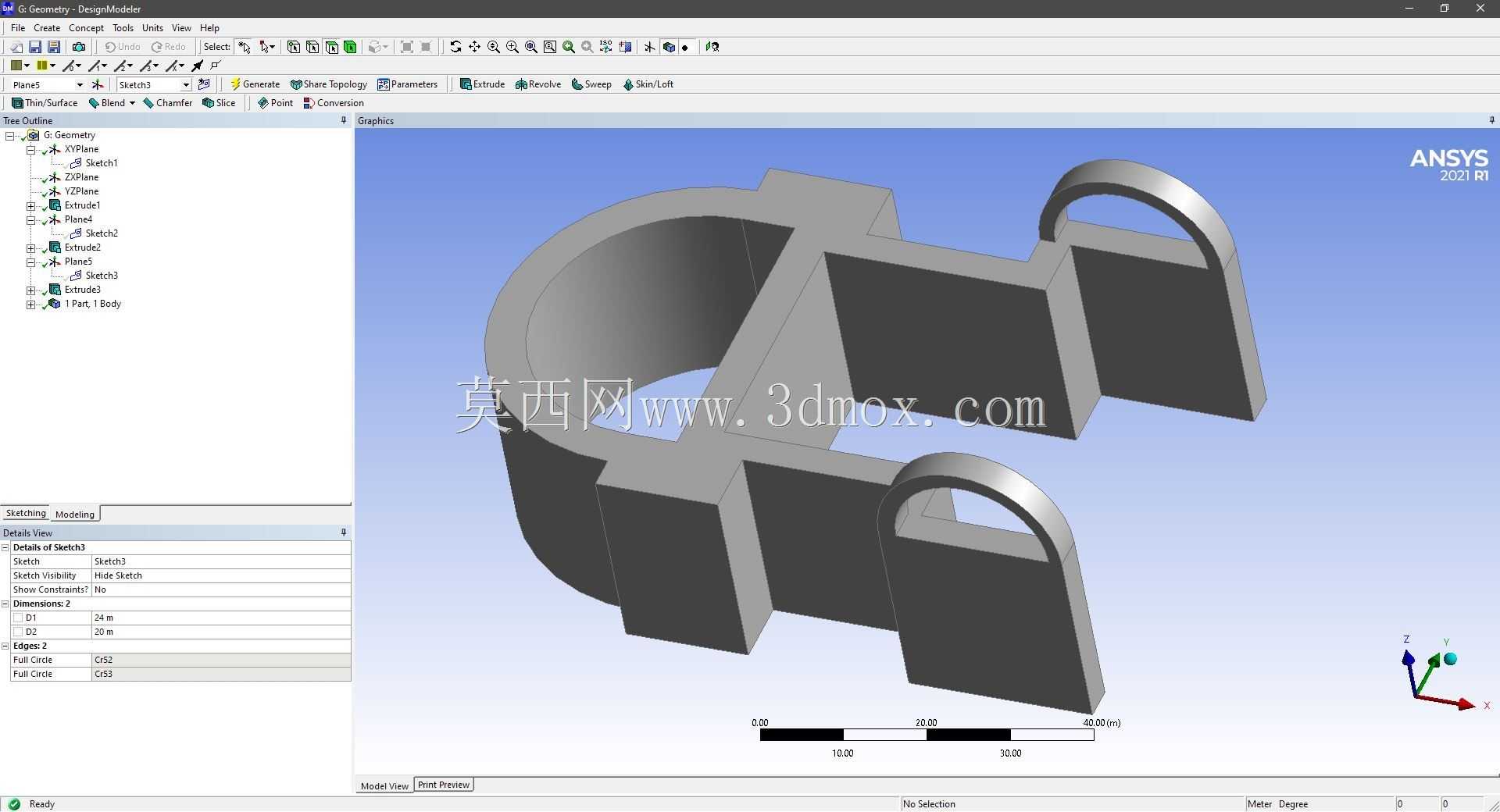Enable the green body selection filter
Viewport: 1500px width, 812px height.
[350, 47]
